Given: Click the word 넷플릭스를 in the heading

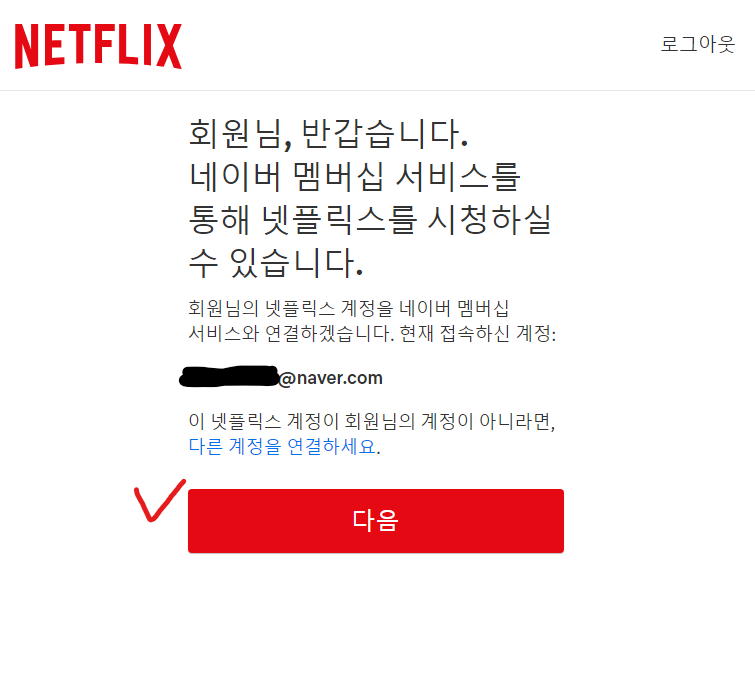Looking at the screenshot, I should tap(339, 219).
